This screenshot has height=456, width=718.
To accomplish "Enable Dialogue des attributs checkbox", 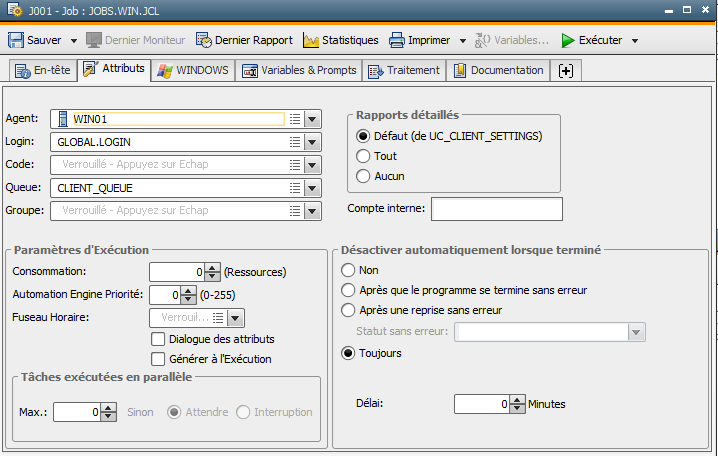I will tap(158, 339).
